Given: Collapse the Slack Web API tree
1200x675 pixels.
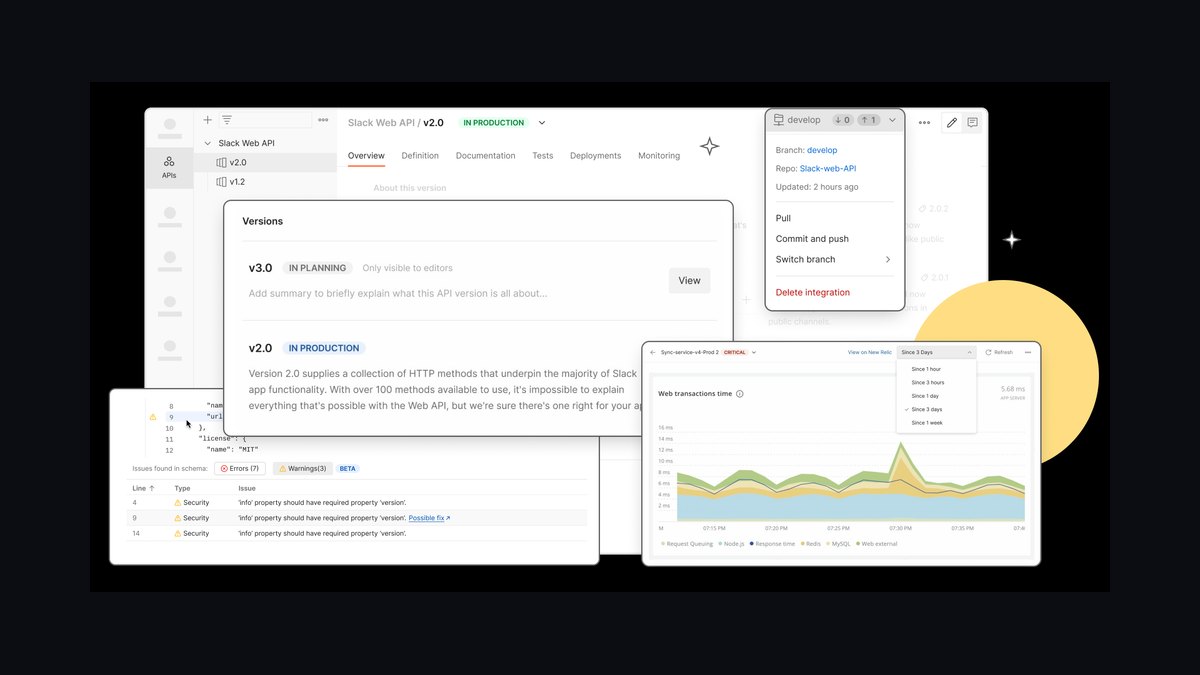Looking at the screenshot, I should pyautogui.click(x=208, y=143).
